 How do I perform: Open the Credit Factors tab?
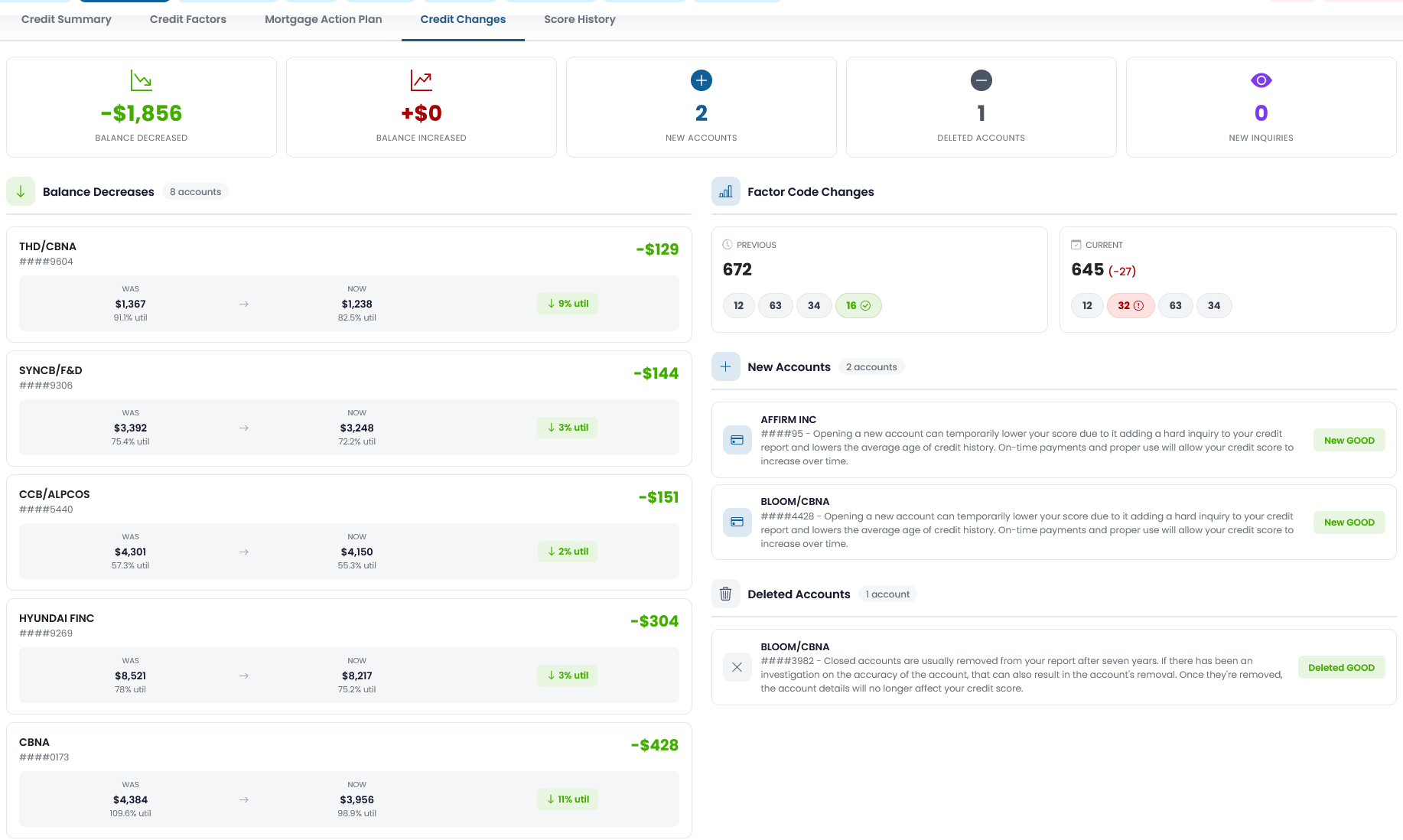click(187, 19)
